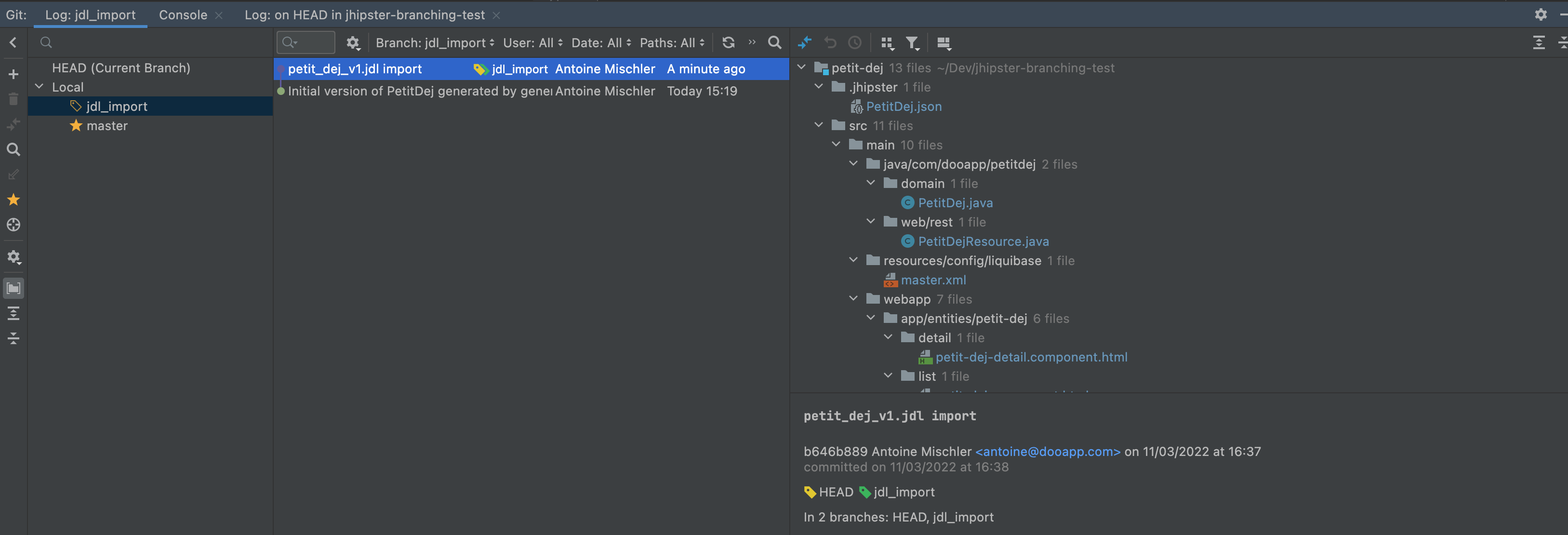Collapse app/entities/petit-dej folder
This screenshot has height=535, width=1568.
point(871,318)
